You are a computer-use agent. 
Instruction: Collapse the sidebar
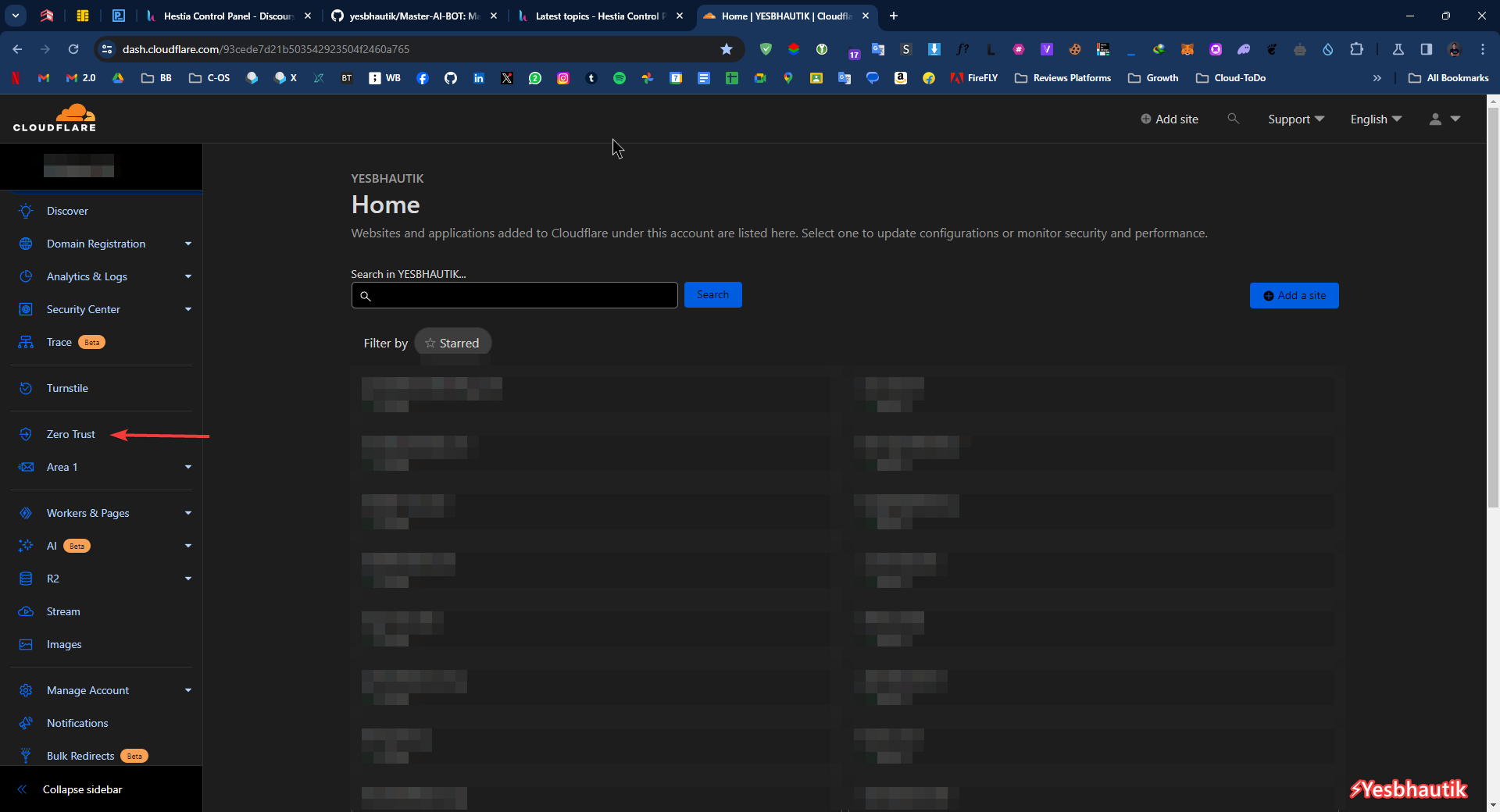pos(70,789)
